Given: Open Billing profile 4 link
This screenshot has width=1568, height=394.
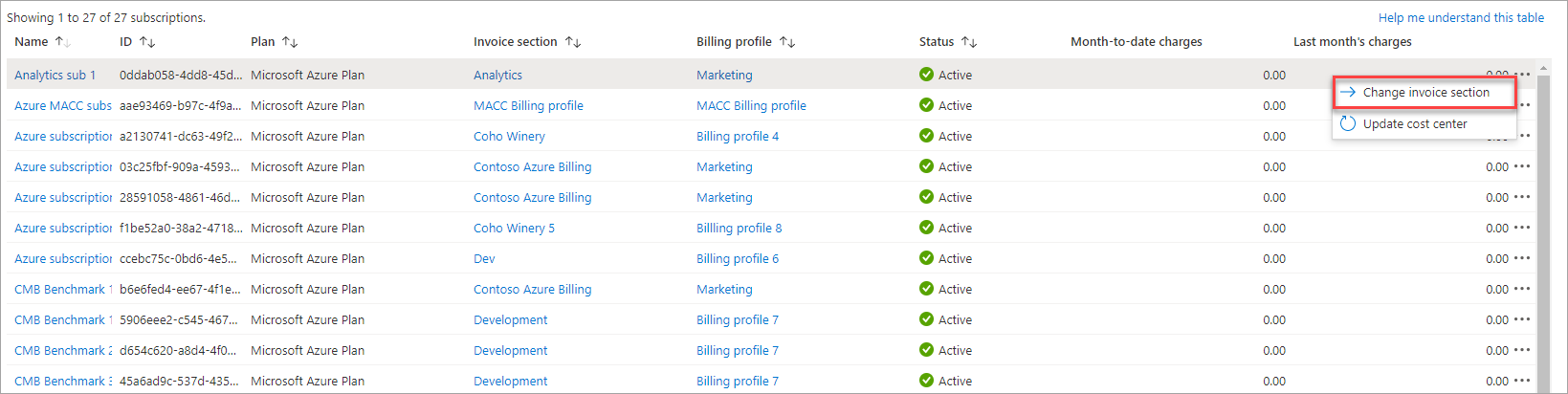Looking at the screenshot, I should click(x=737, y=137).
